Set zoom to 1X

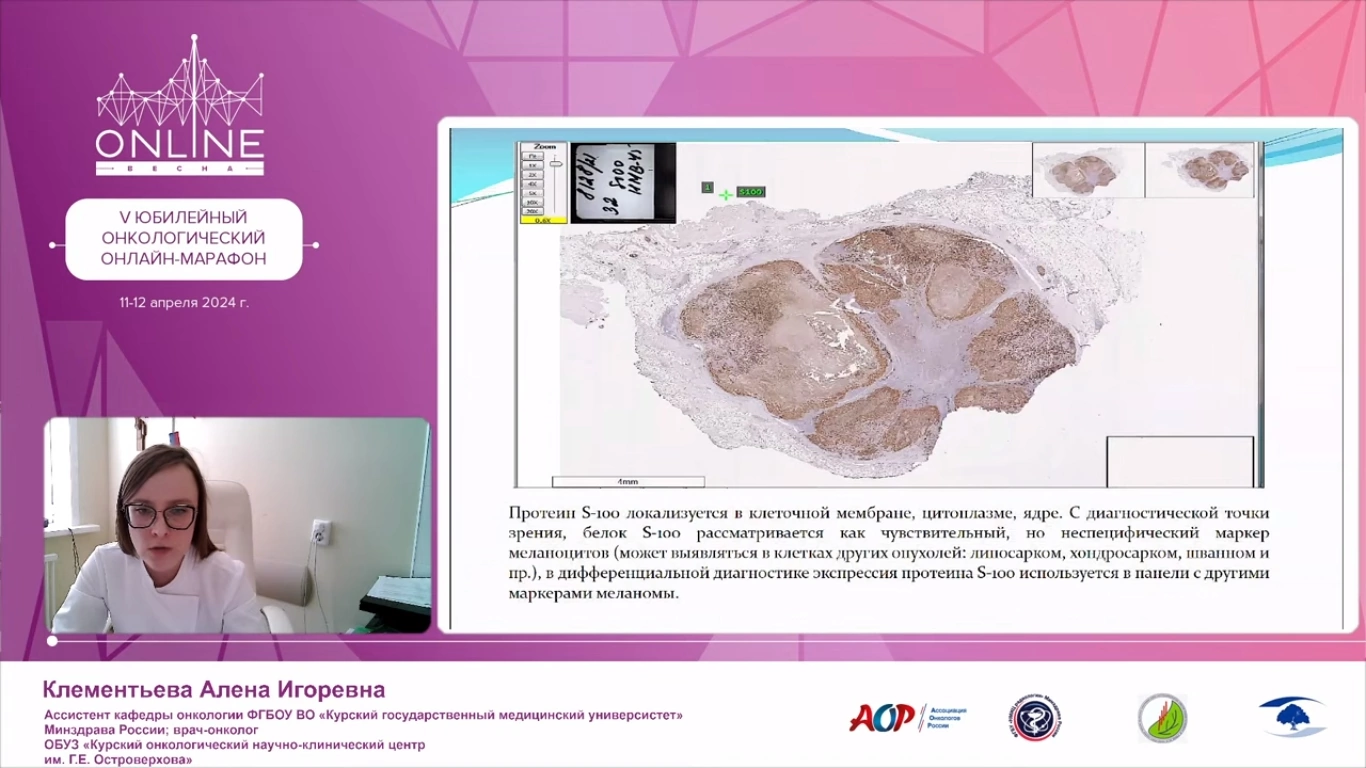pos(532,165)
